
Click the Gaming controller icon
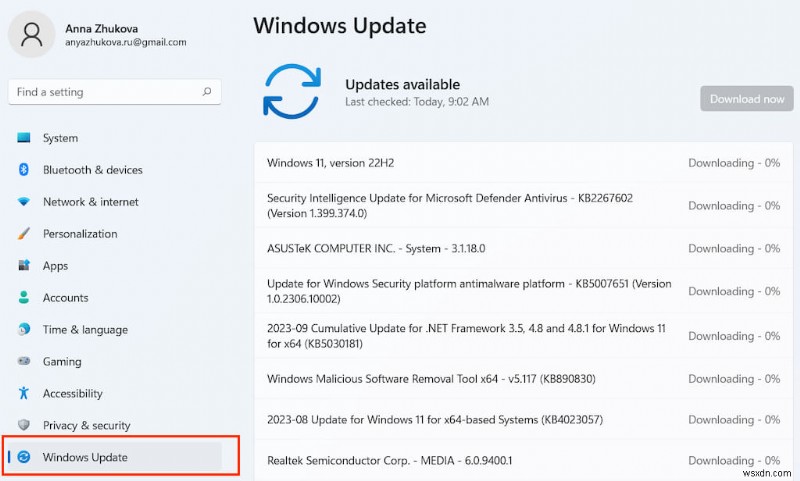pyautogui.click(x=23, y=361)
